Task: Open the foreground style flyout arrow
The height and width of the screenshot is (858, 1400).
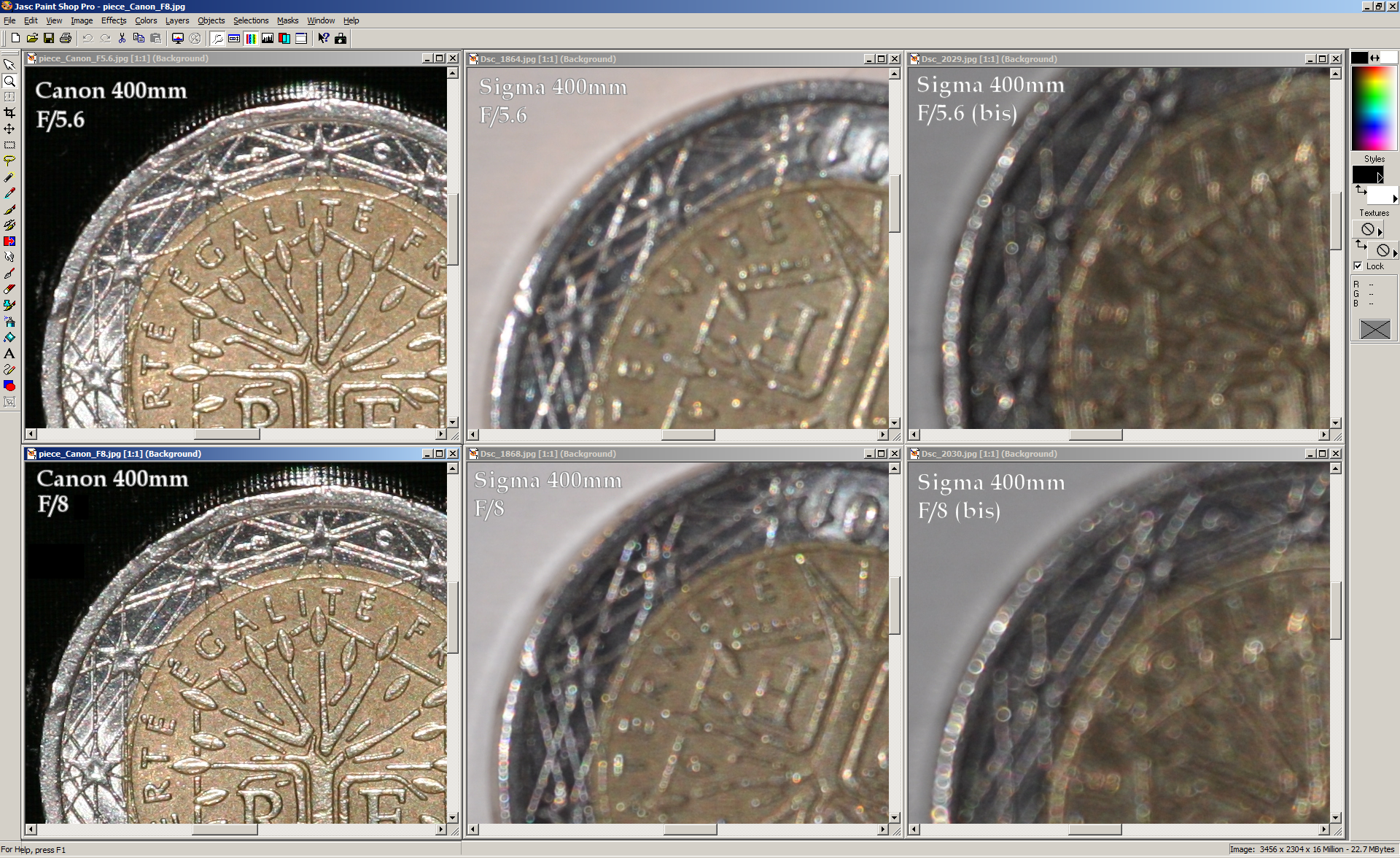Action: (x=1380, y=177)
